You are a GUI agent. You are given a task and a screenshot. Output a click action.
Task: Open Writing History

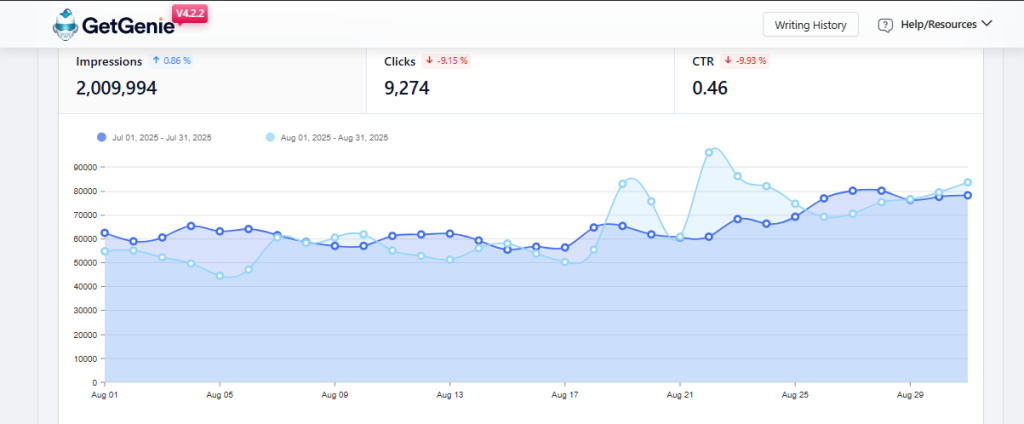[810, 25]
